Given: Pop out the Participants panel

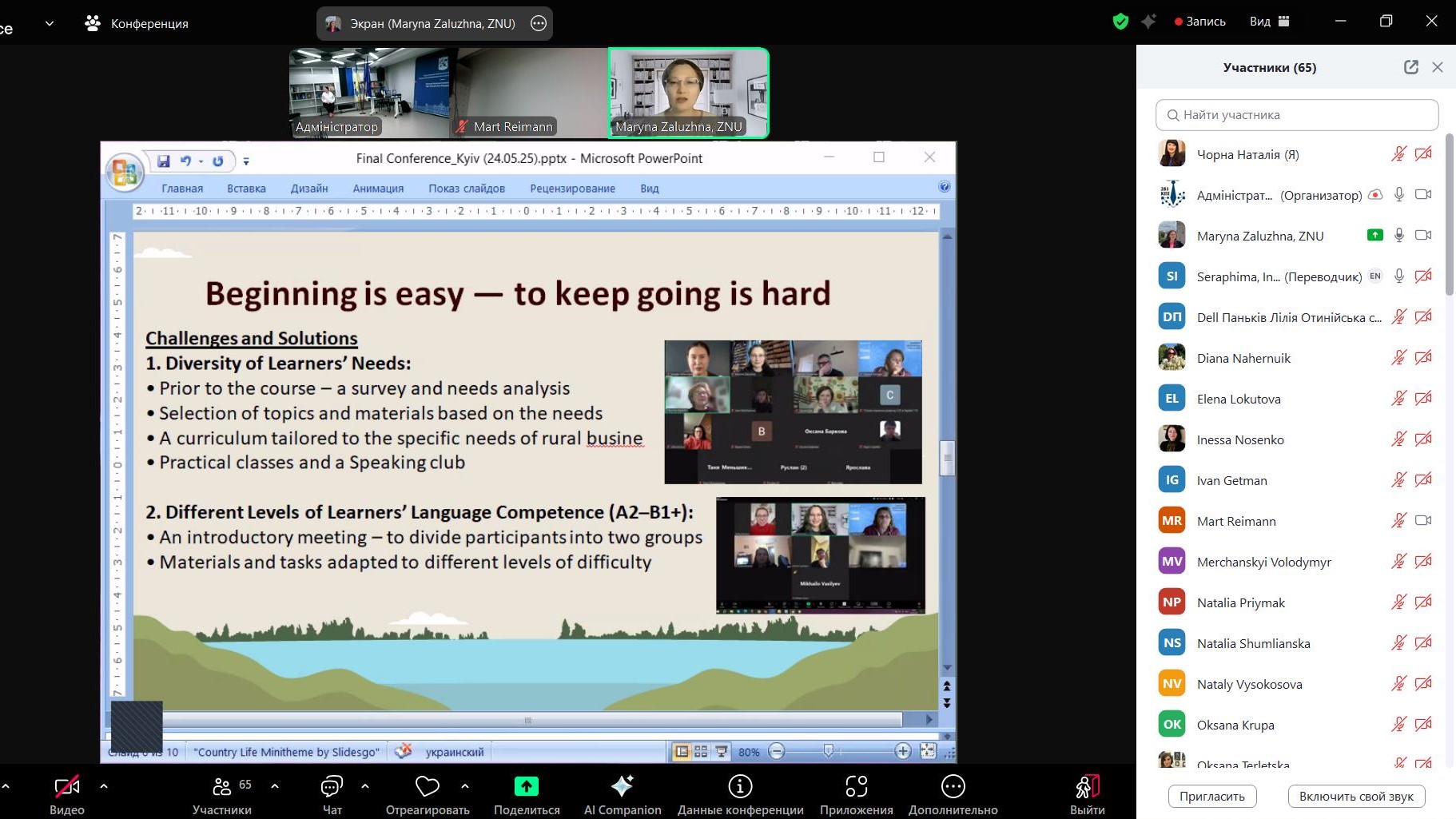Looking at the screenshot, I should [1411, 67].
